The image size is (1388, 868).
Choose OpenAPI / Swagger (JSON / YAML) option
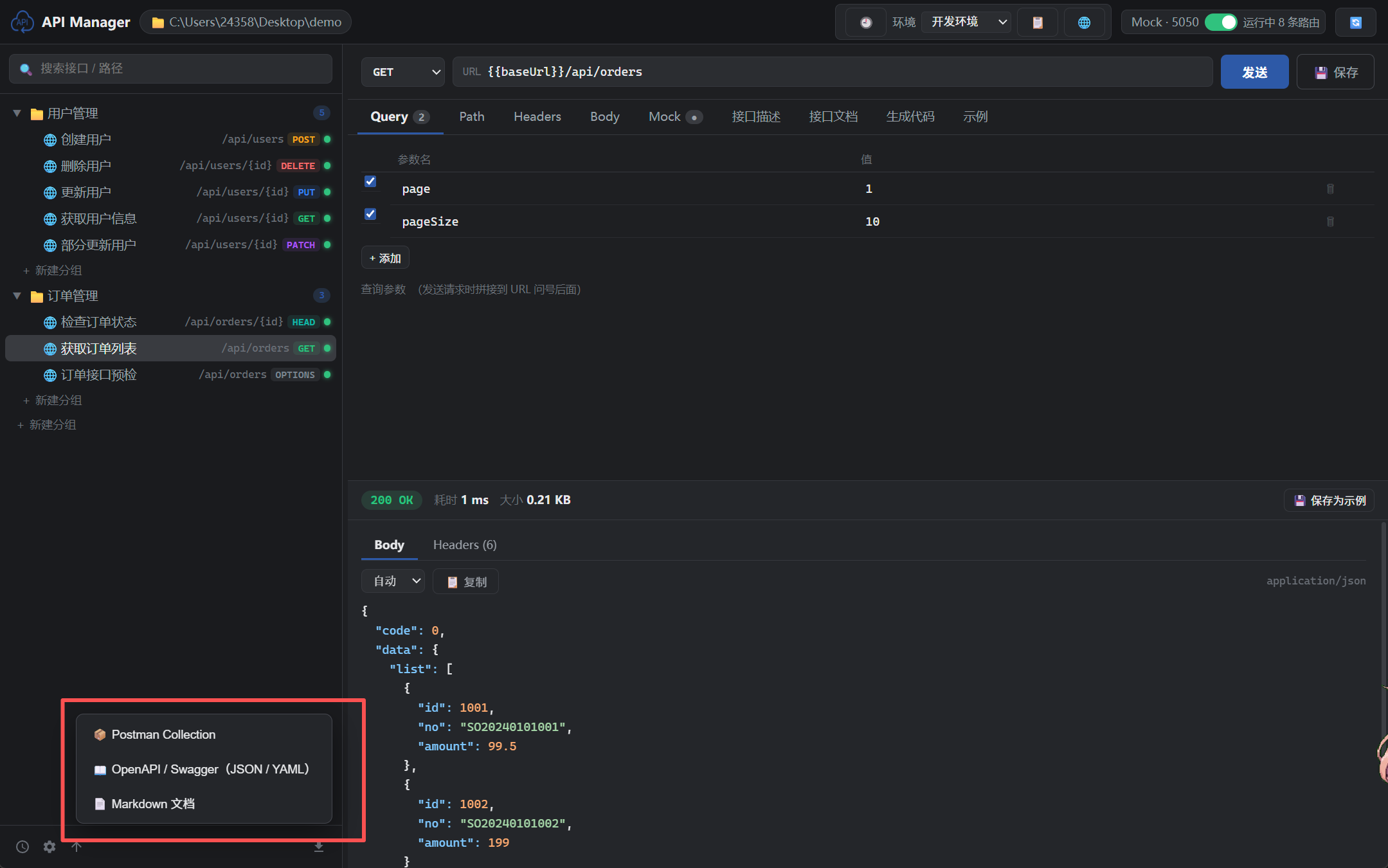pos(204,770)
